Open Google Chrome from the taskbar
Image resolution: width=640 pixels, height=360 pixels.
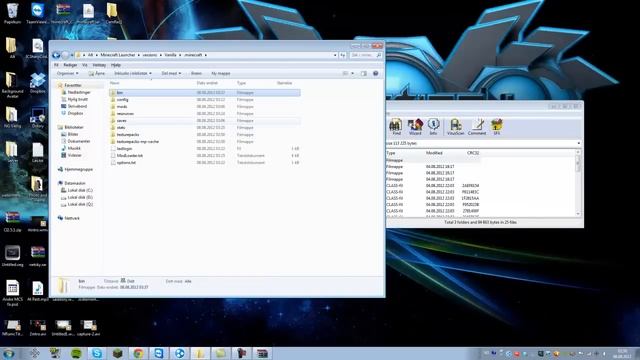click(x=138, y=353)
